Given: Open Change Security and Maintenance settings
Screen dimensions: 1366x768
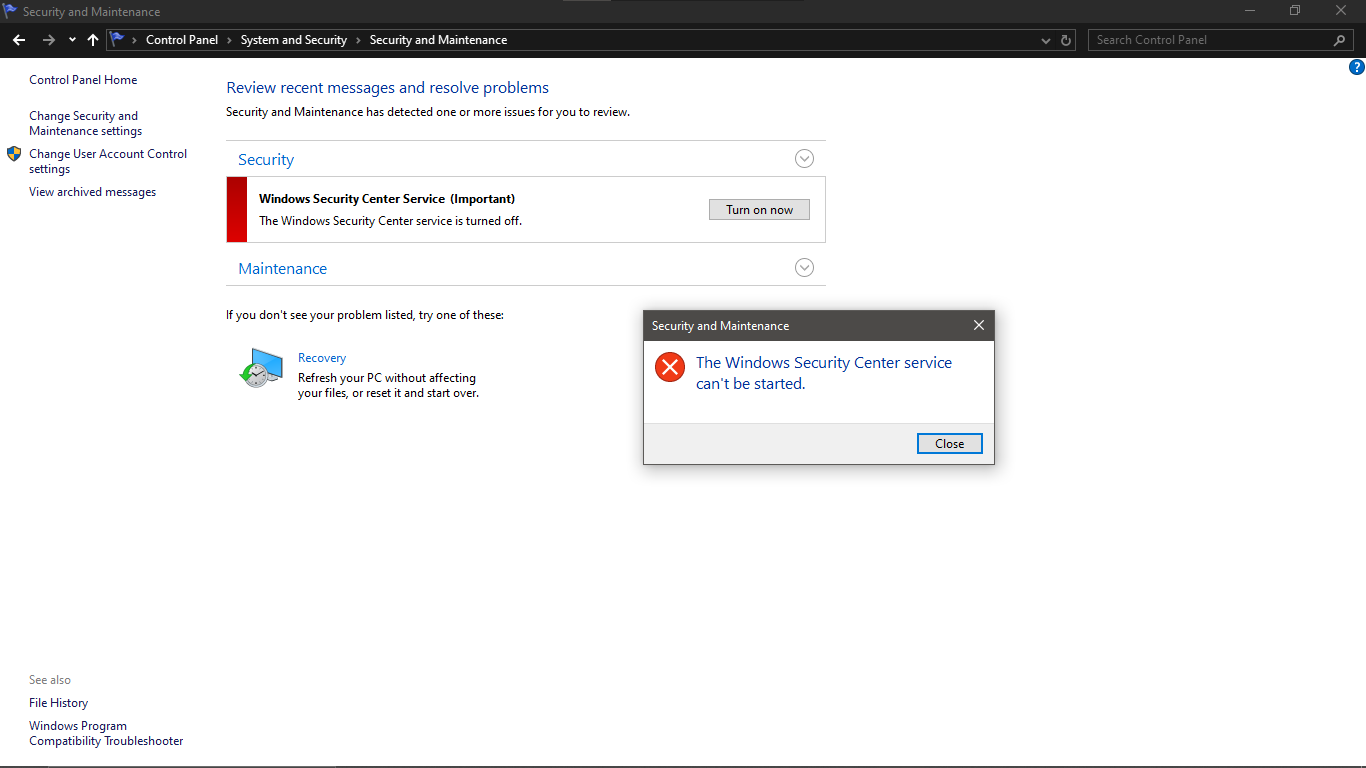Looking at the screenshot, I should (86, 123).
